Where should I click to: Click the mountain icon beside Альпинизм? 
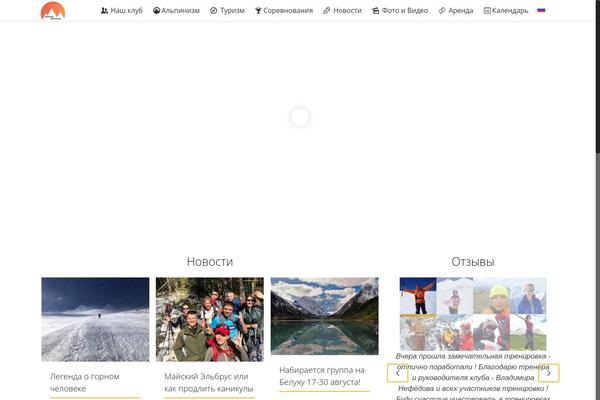click(157, 11)
